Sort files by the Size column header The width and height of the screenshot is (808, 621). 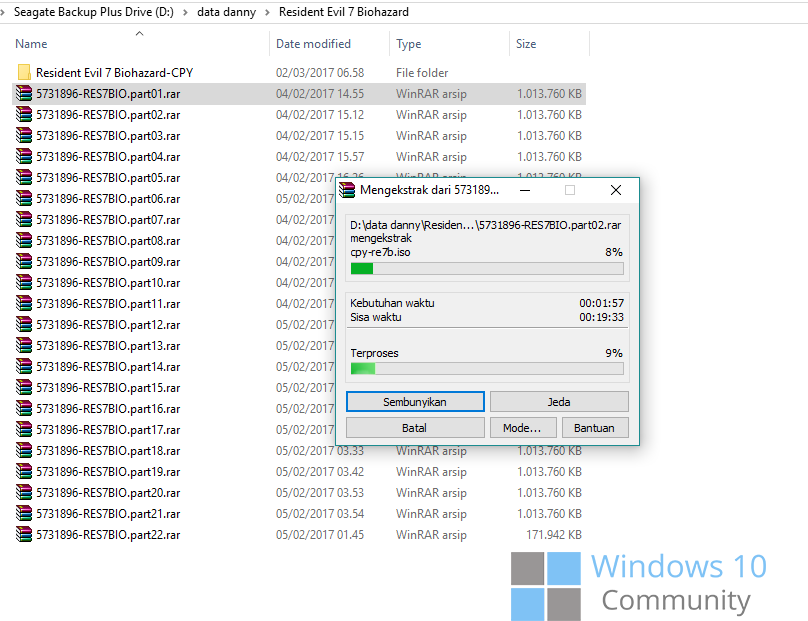[526, 44]
